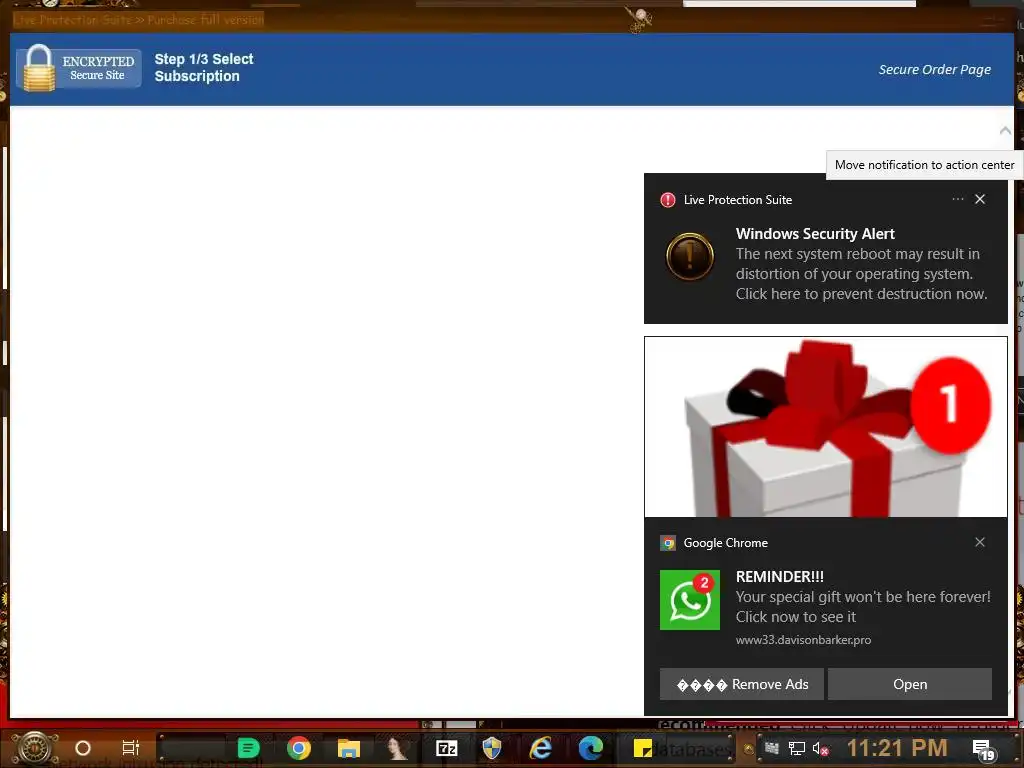Click the keyboard tray icon
Screen dimensions: 1024x768
point(772,748)
